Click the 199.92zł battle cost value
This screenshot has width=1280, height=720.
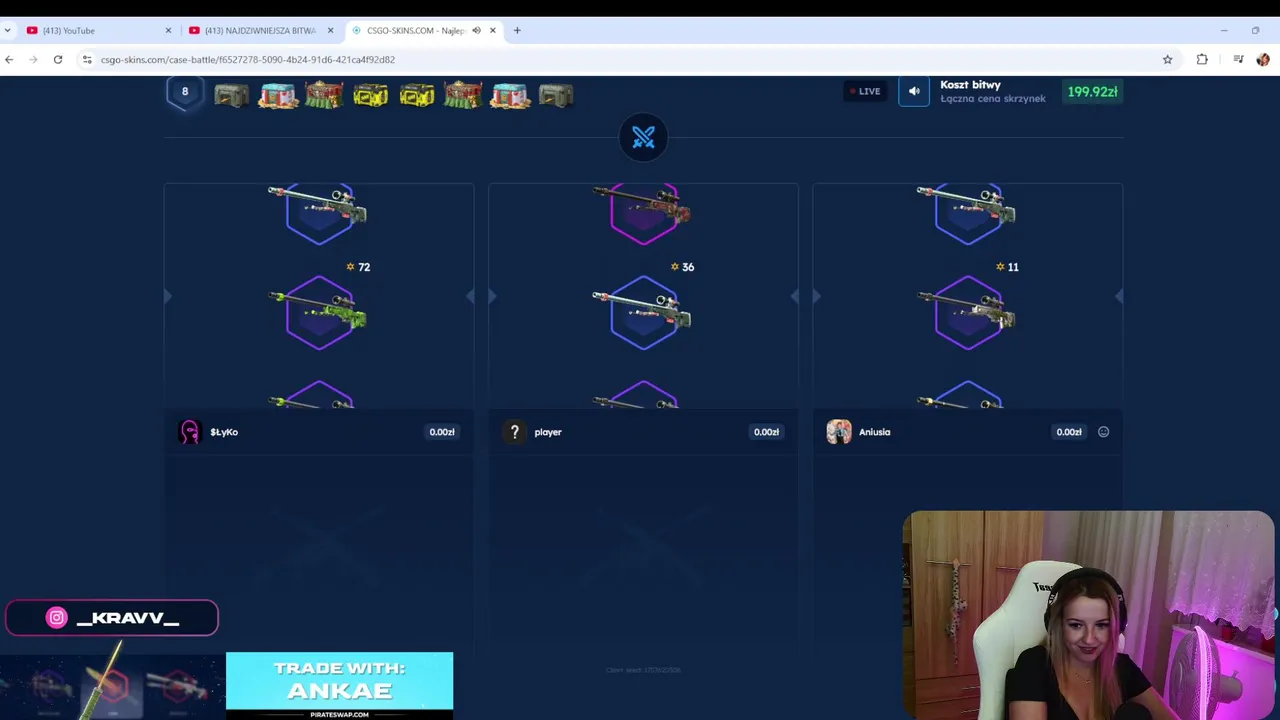click(1092, 91)
